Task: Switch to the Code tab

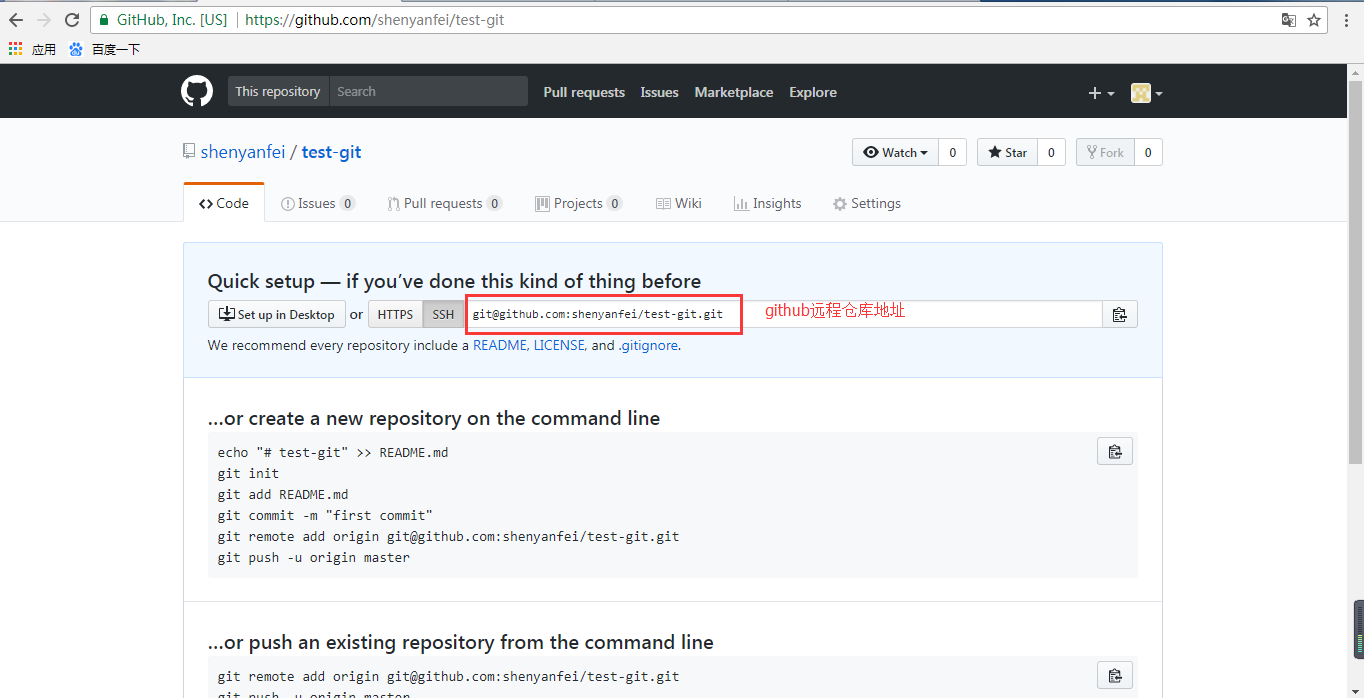Action: pos(224,203)
